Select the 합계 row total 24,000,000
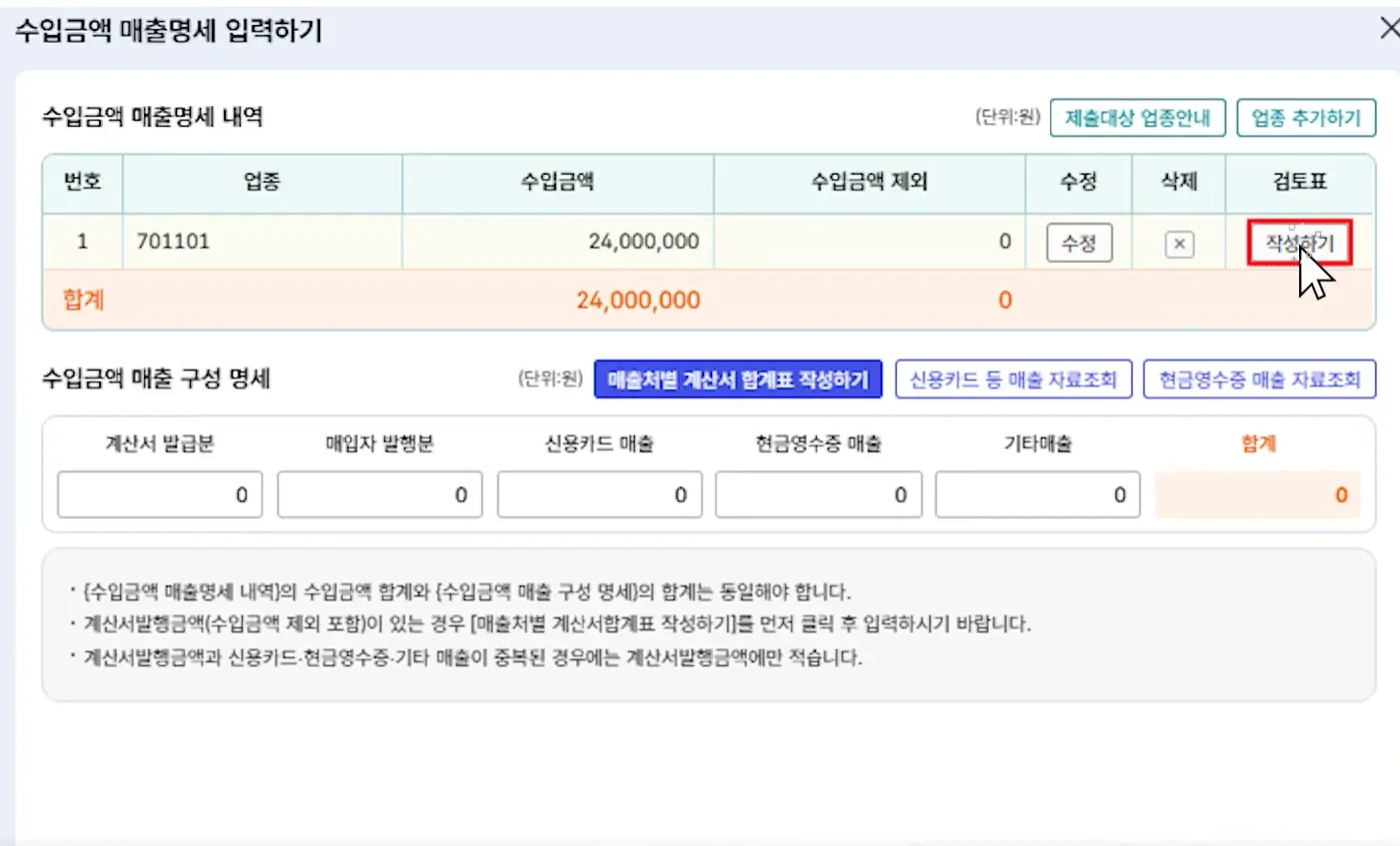Screen dimensions: 1400x846 (637, 300)
